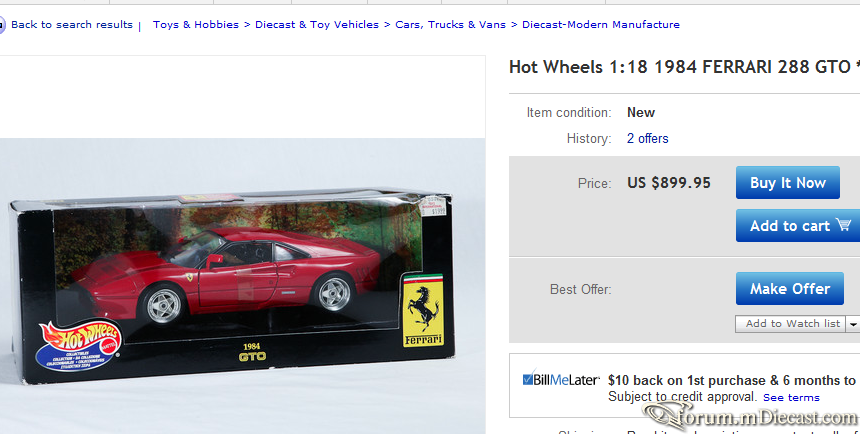860x434 pixels.
Task: Open the Toys & Hobbies breadcrumb category
Action: pyautogui.click(x=196, y=25)
